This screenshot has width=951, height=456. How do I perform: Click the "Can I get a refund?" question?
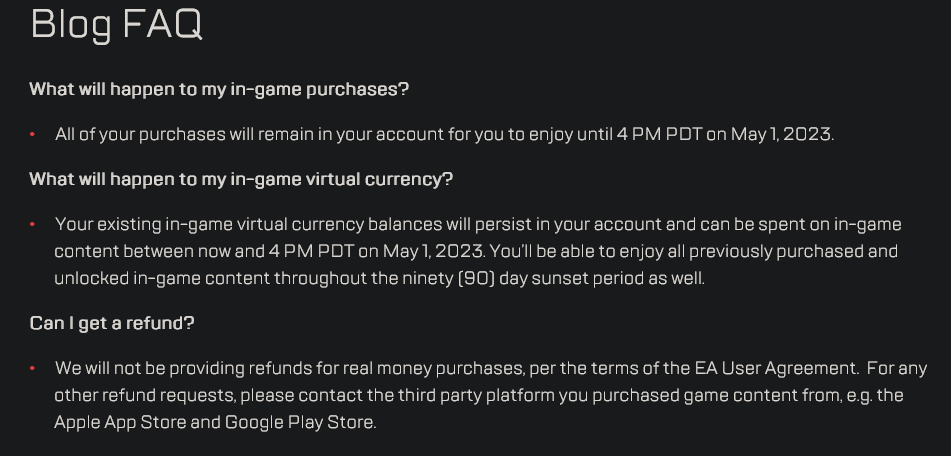(112, 323)
